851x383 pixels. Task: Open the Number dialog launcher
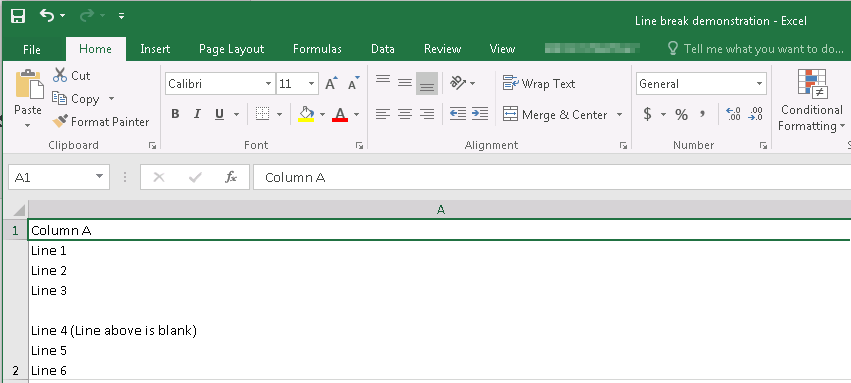tap(763, 145)
